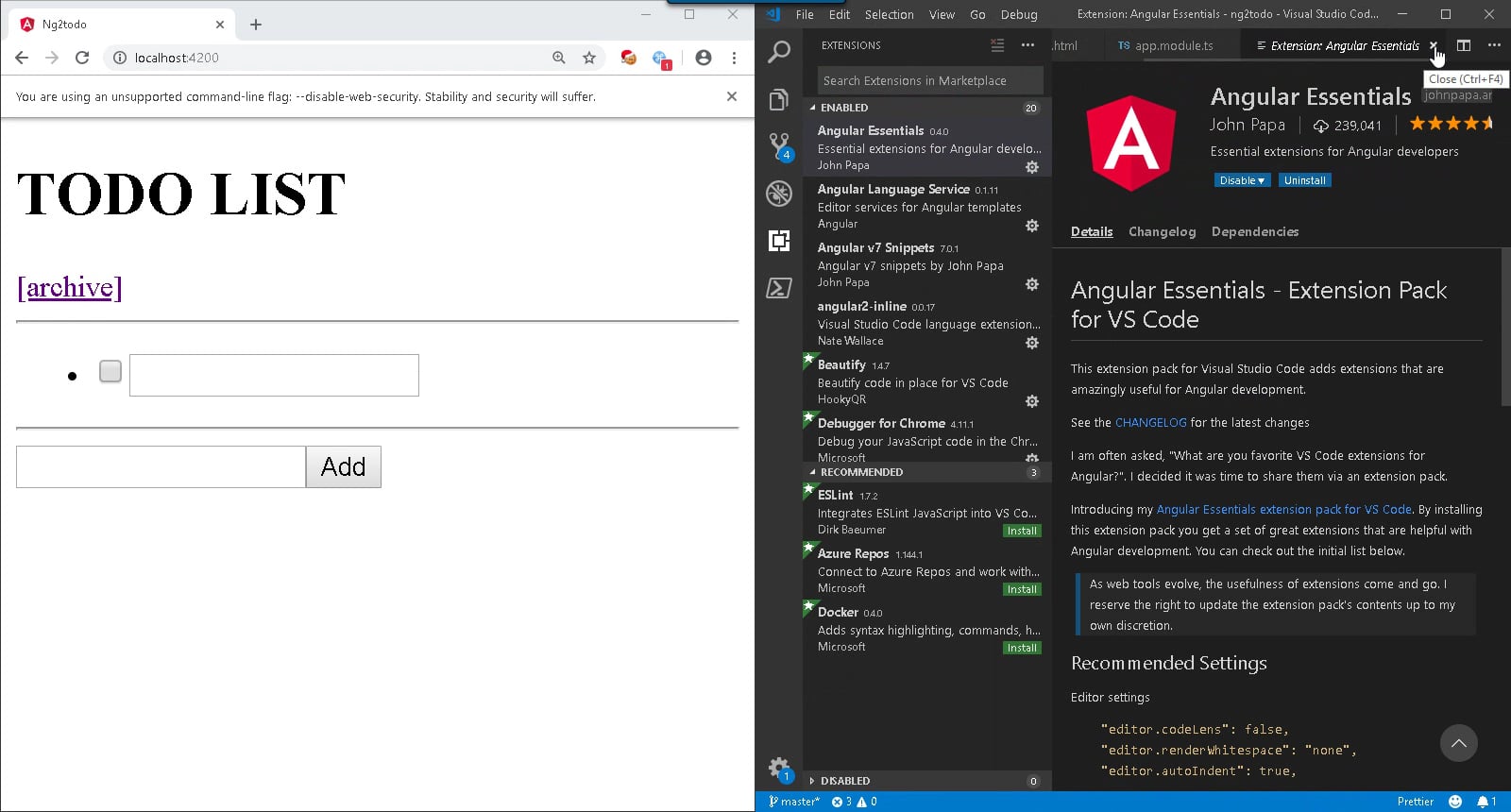The image size is (1511, 812).
Task: Open the notifications bell in status bar
Action: [x=1486, y=802]
